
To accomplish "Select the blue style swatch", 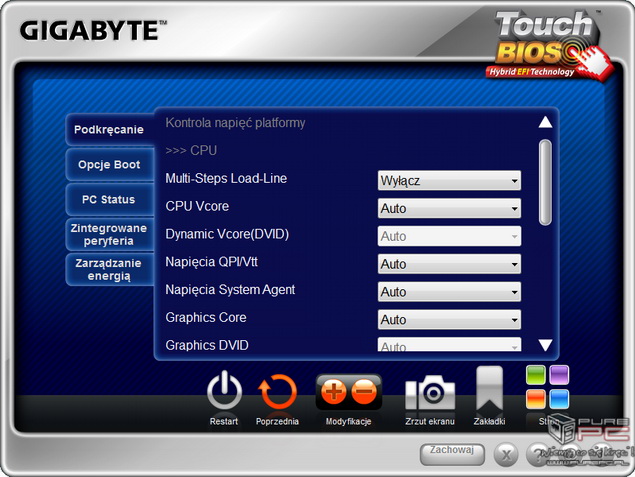I will (x=559, y=399).
